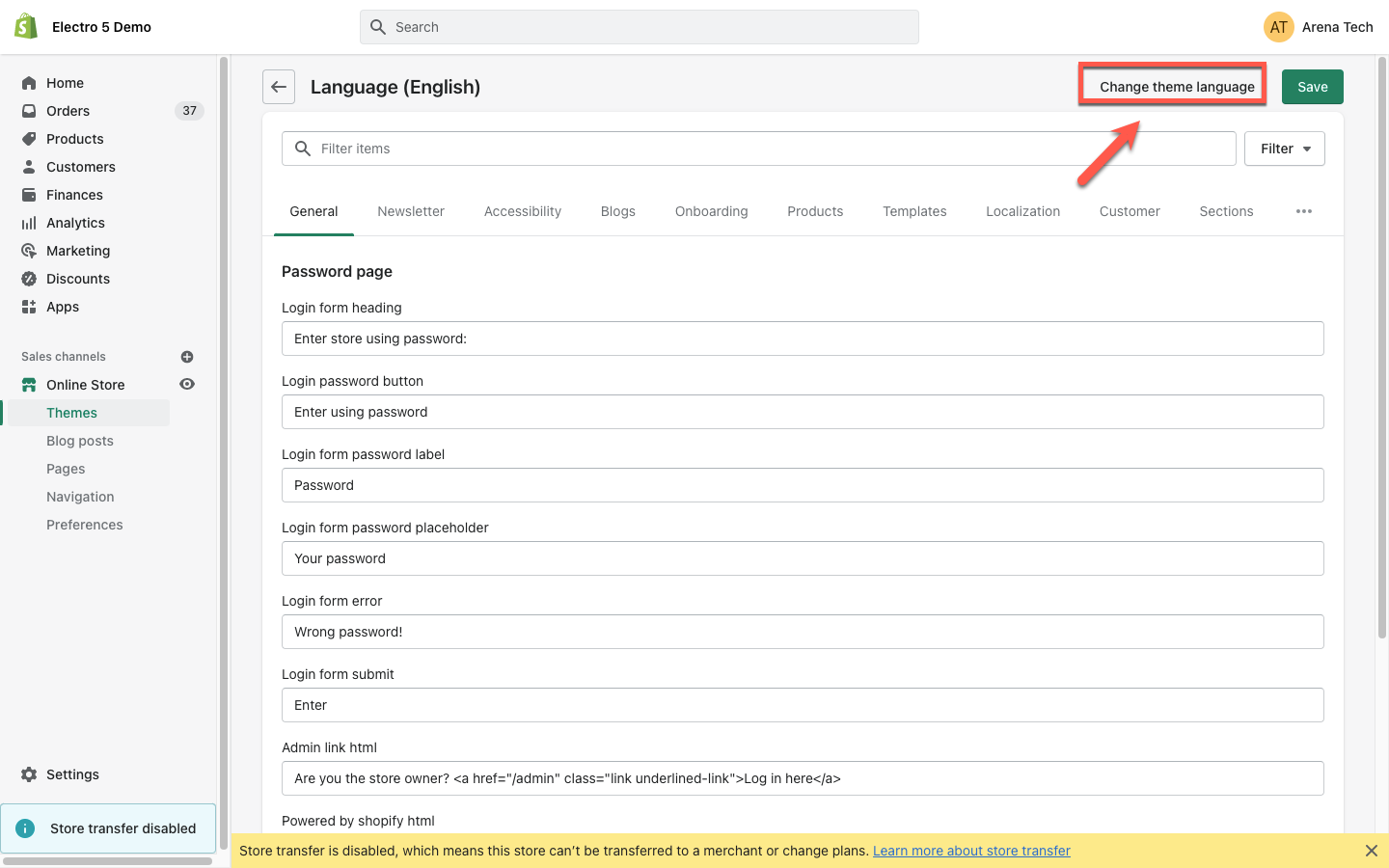
Task: Go to Products in sidebar
Action: point(74,139)
